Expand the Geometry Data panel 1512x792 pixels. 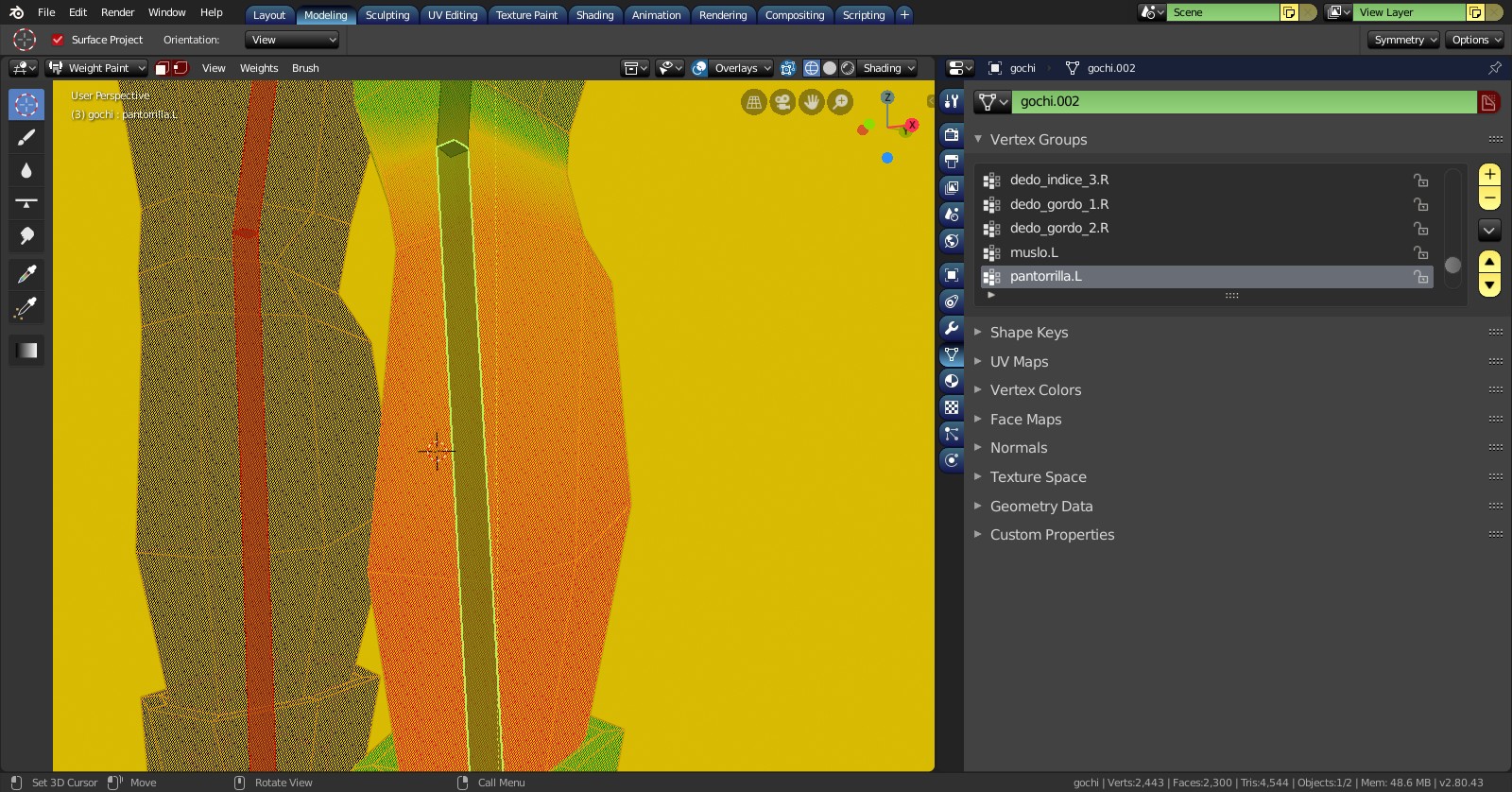click(x=1041, y=507)
